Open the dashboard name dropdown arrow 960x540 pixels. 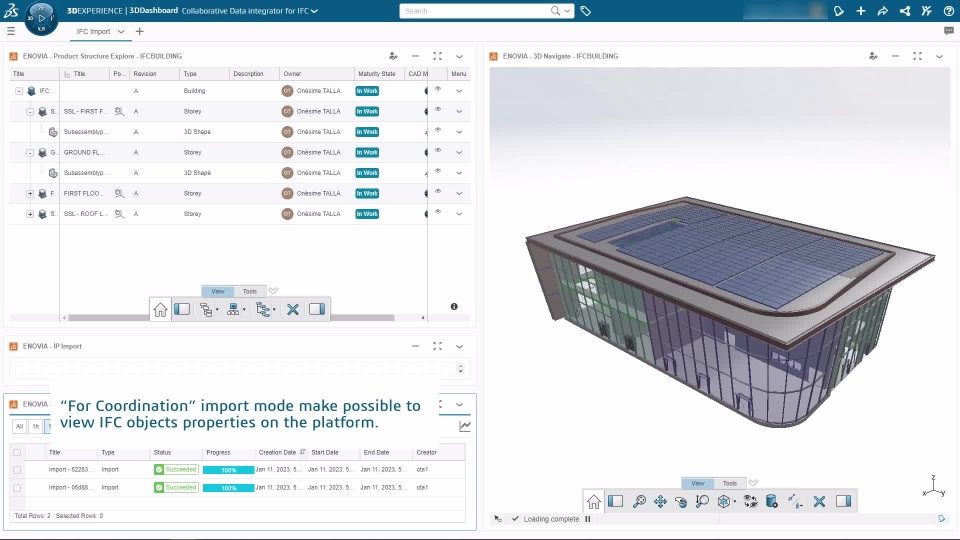point(315,11)
